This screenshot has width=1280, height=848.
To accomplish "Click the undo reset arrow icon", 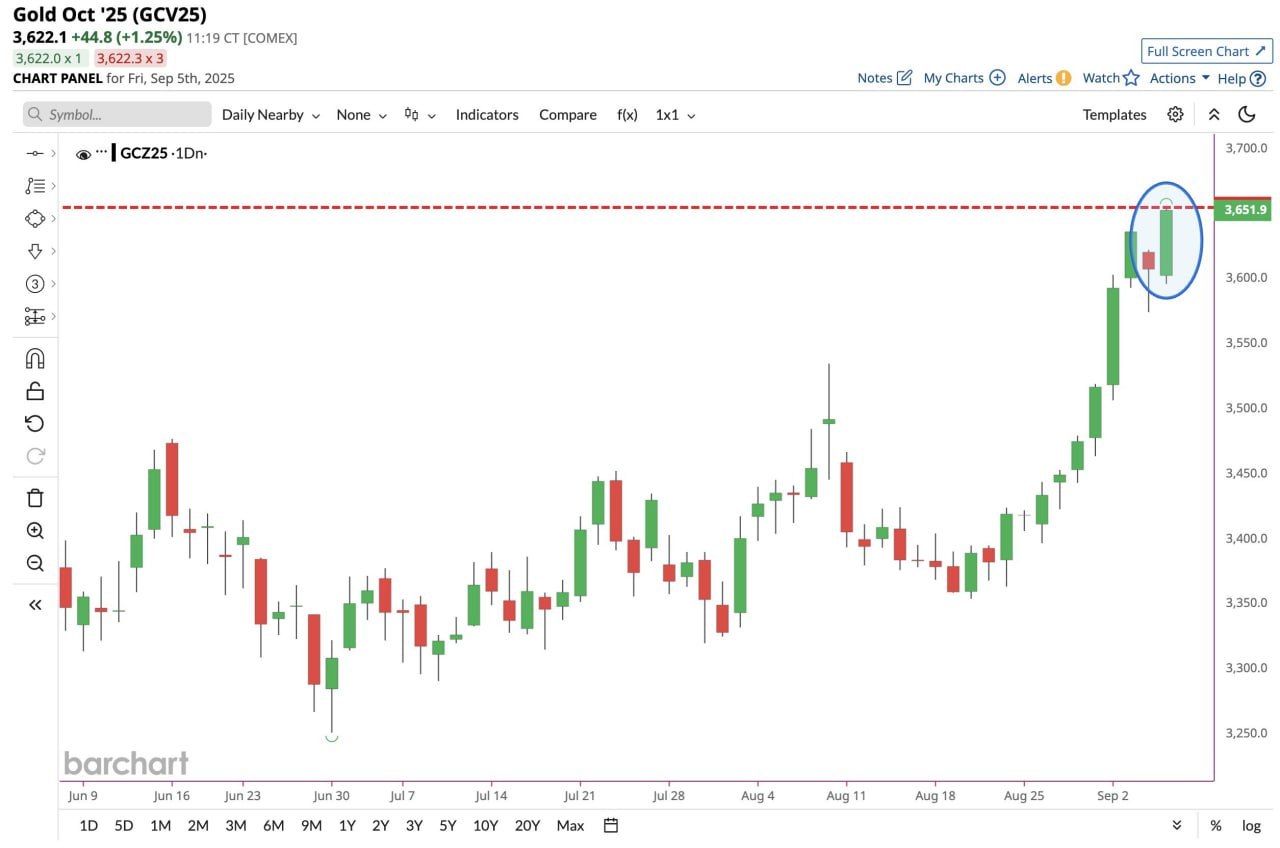I will (35, 423).
